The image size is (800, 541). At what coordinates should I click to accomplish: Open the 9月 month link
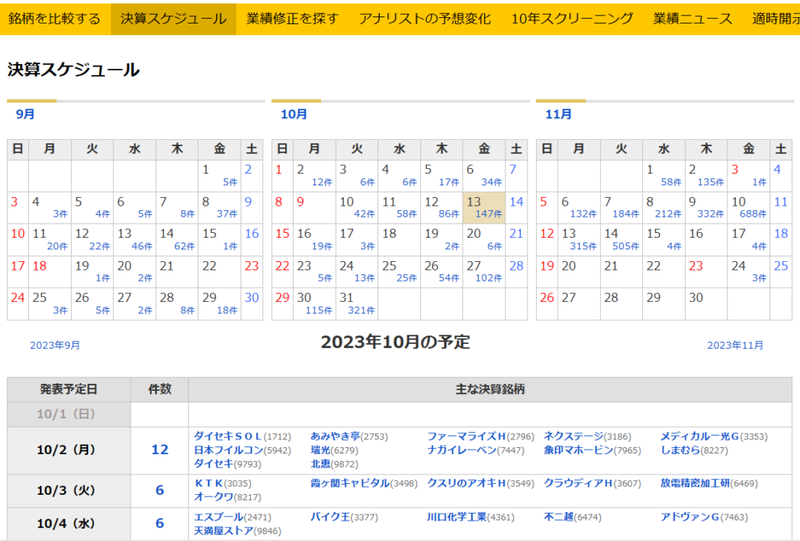pos(25,114)
